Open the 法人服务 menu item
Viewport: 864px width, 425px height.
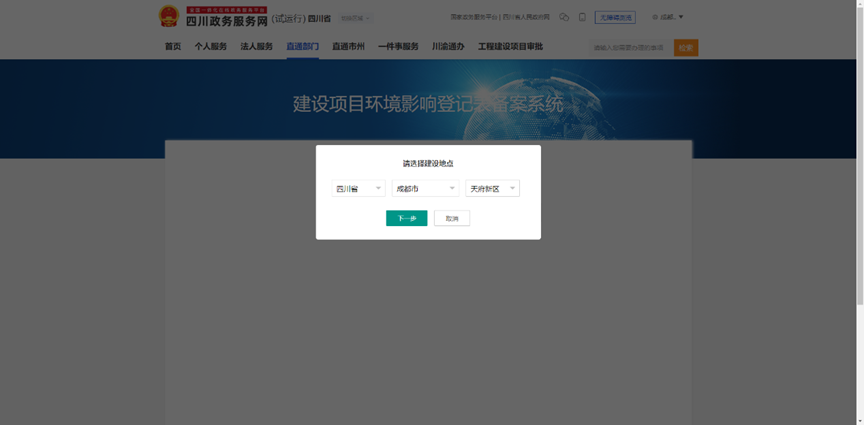point(257,47)
